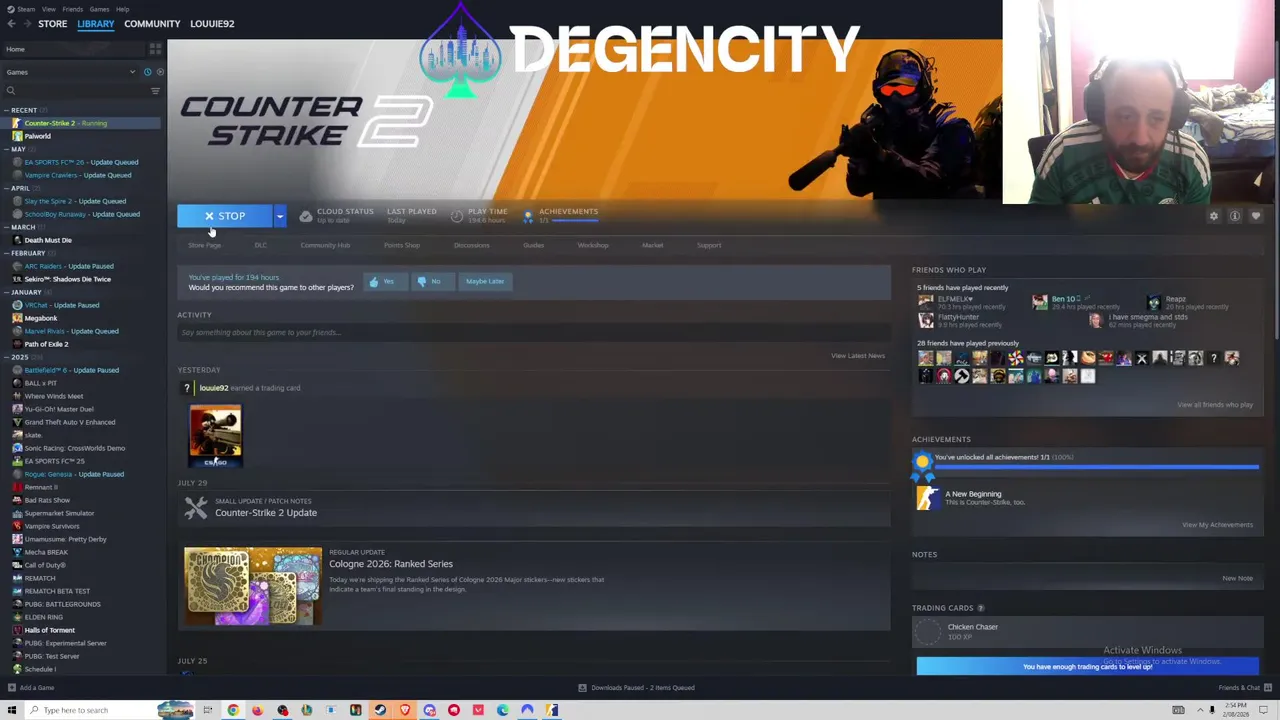Open the Store Page link

click(x=204, y=245)
